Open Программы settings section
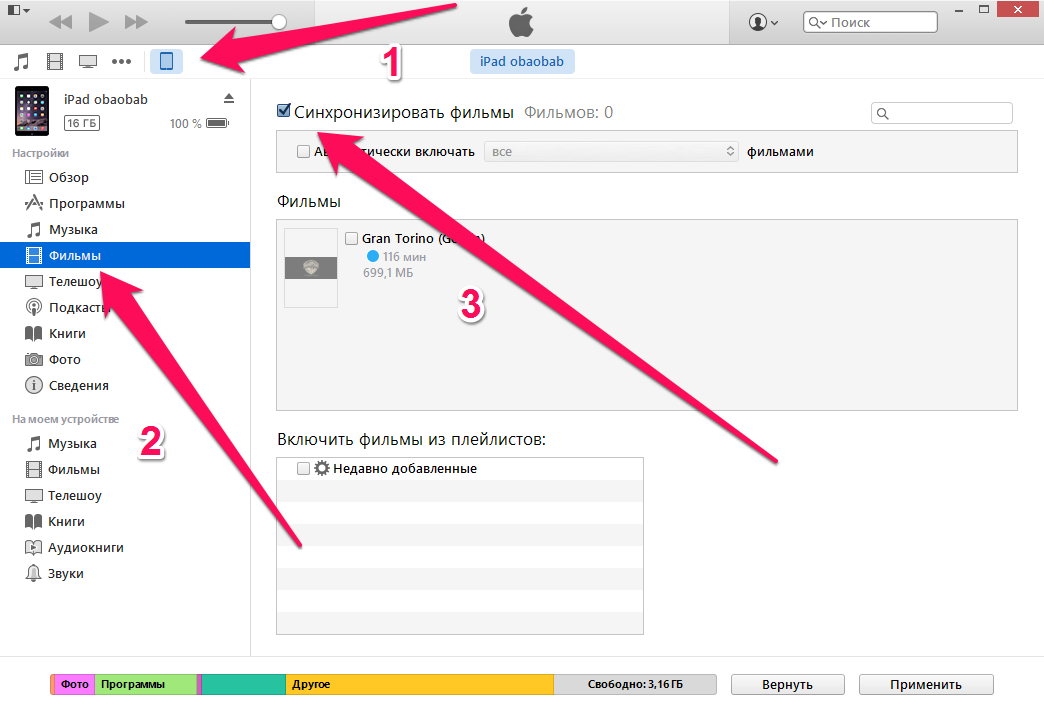Image resolution: width=1044 pixels, height=712 pixels. pos(125,203)
